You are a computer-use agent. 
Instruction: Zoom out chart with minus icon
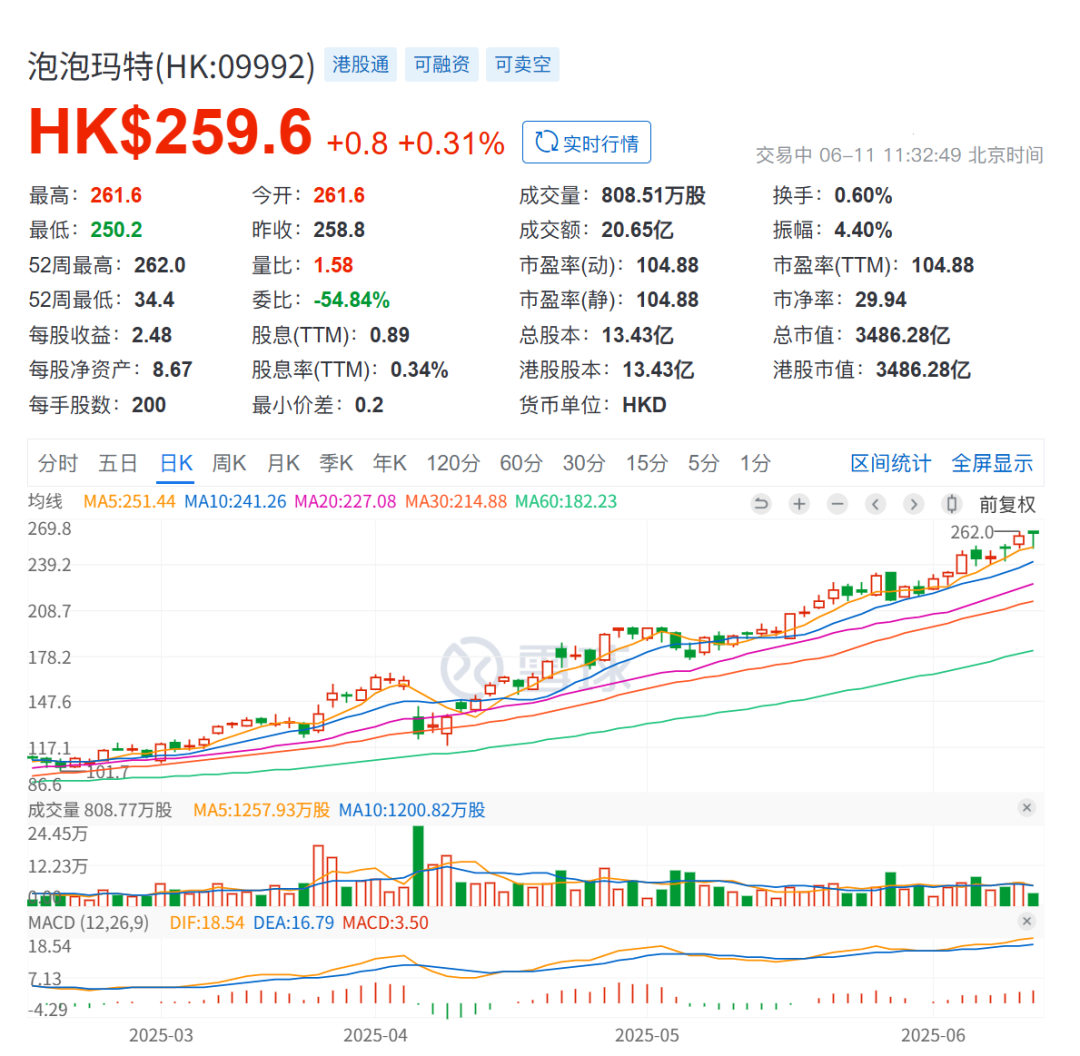click(838, 504)
